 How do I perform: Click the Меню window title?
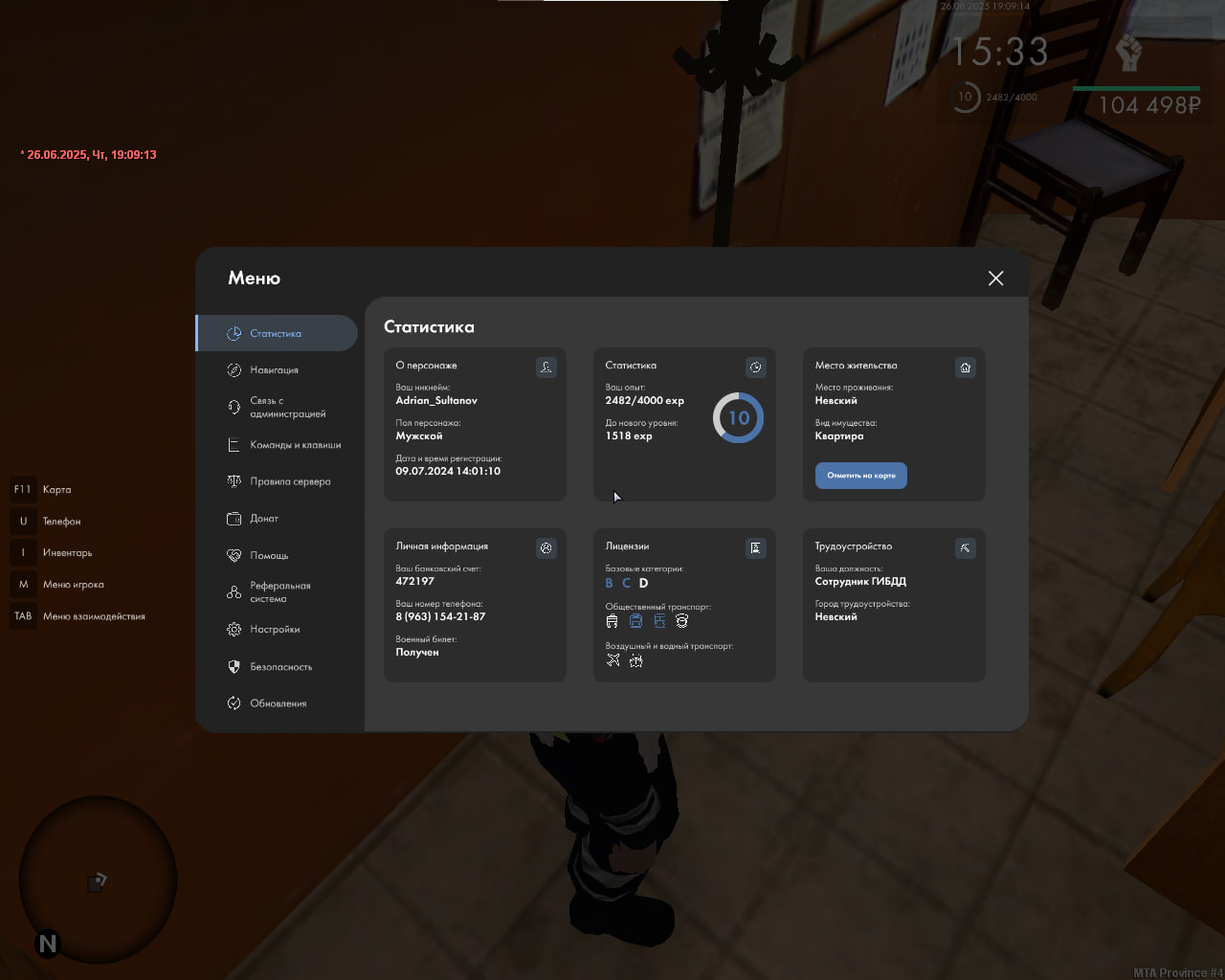pos(254,278)
